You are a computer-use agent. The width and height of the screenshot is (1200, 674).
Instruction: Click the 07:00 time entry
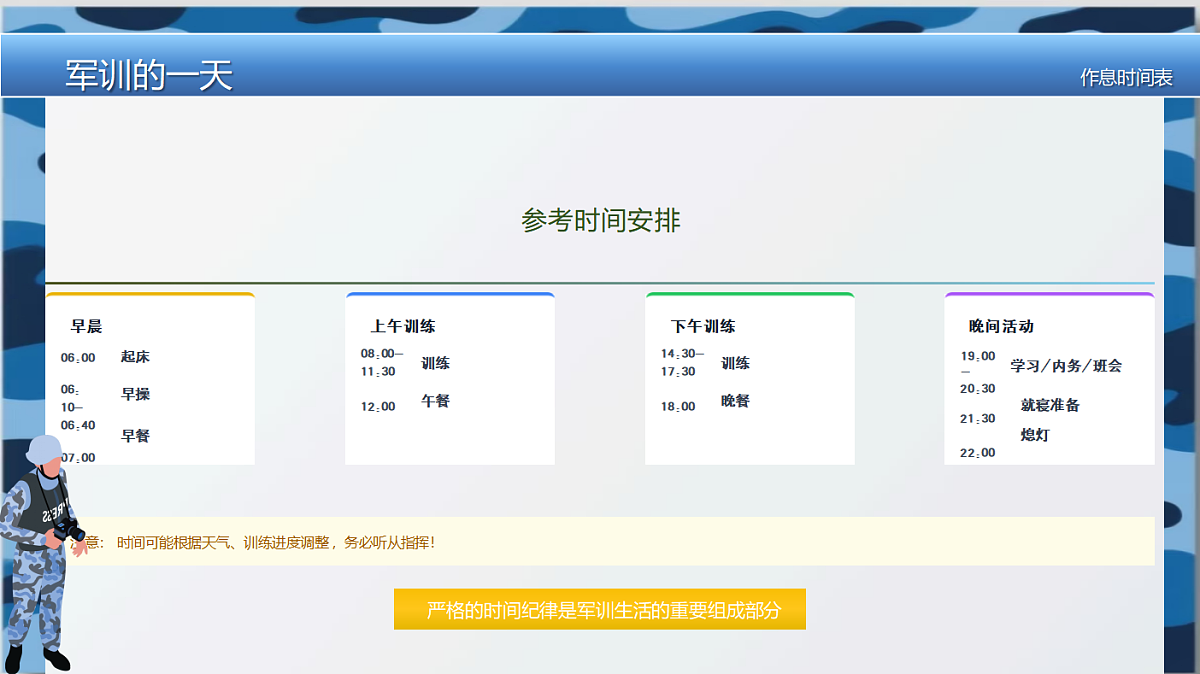[x=78, y=458]
